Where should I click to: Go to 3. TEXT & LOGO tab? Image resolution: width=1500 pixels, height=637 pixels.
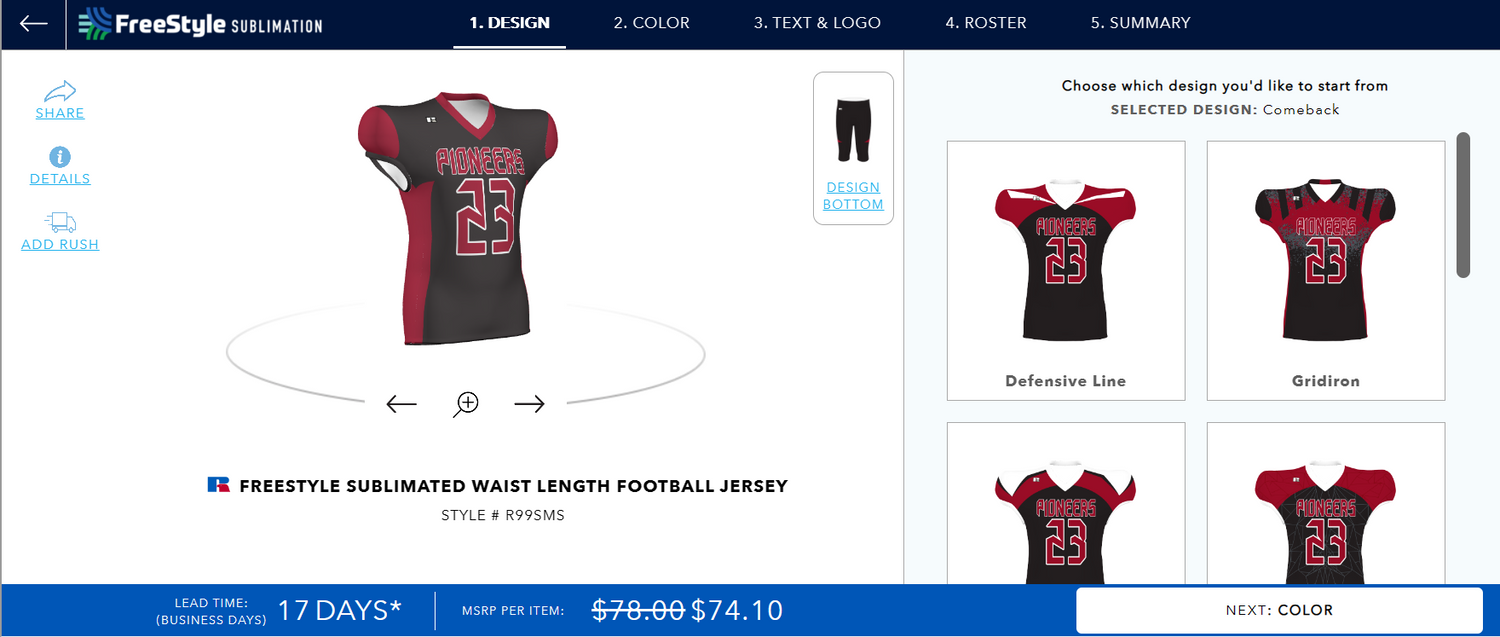817,23
